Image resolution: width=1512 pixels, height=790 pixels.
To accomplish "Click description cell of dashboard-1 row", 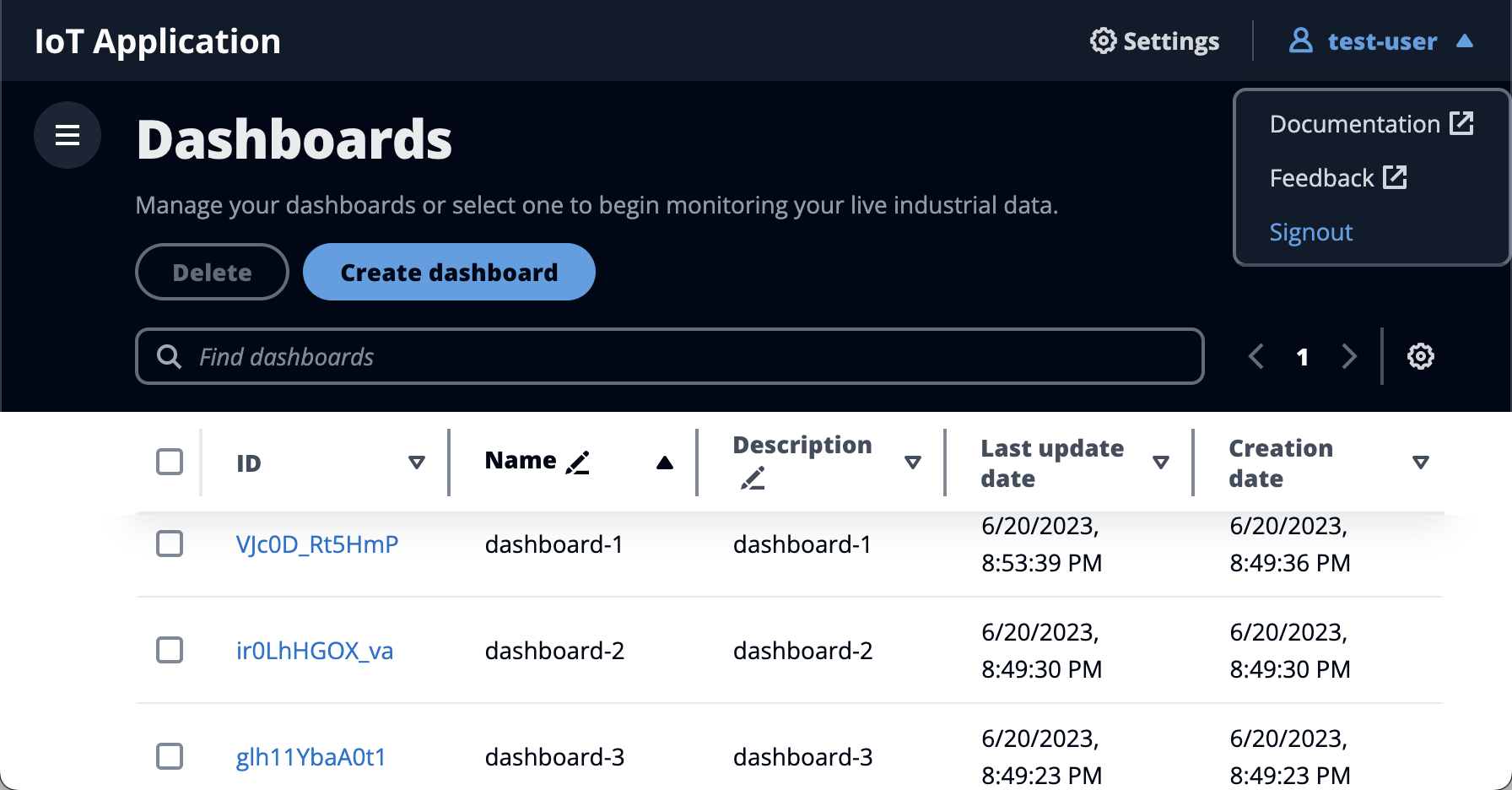I will (x=802, y=544).
